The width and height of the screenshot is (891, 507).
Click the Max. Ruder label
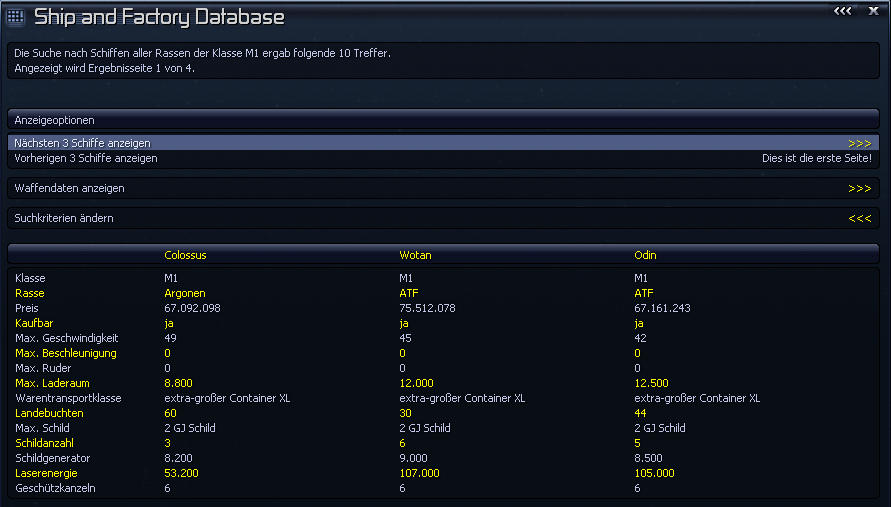pyautogui.click(x=43, y=368)
